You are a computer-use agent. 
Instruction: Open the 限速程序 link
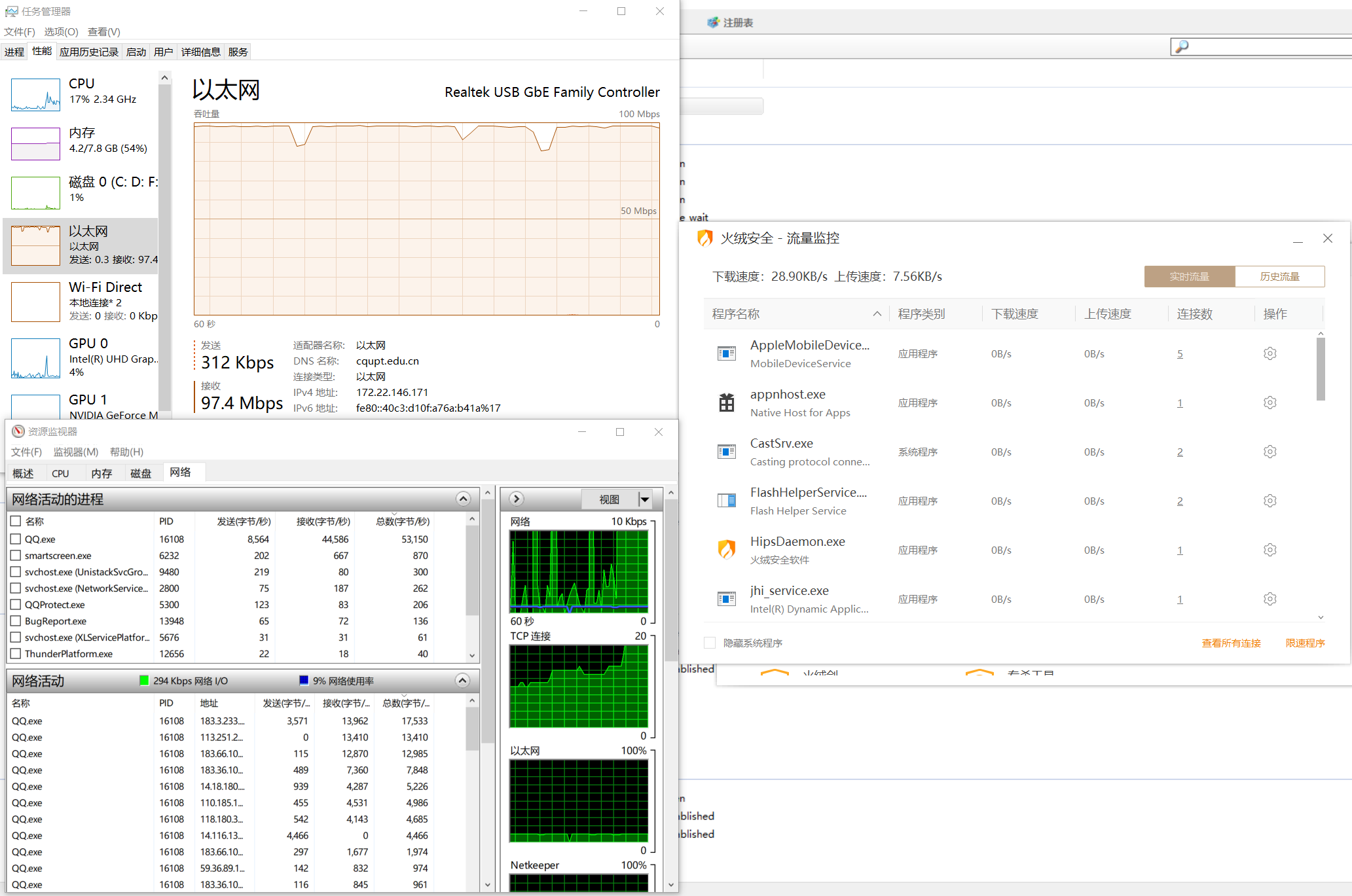pyautogui.click(x=1305, y=643)
